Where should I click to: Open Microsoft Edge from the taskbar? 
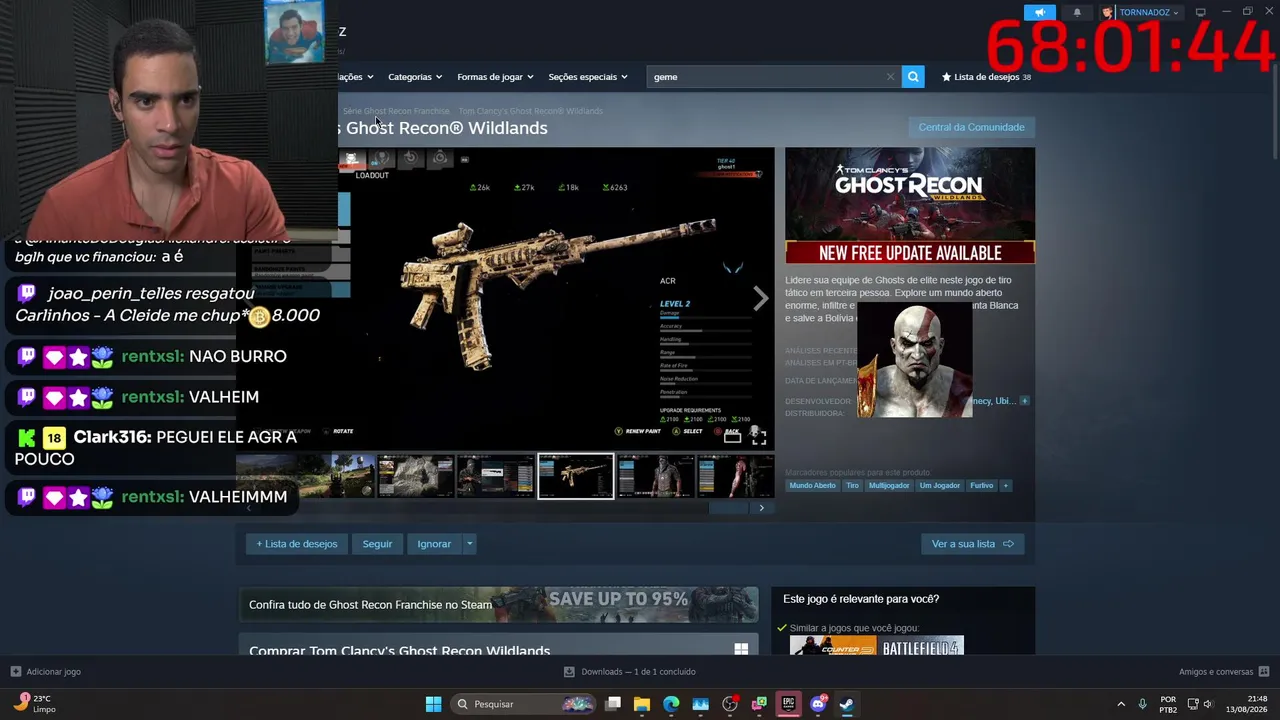click(x=671, y=704)
